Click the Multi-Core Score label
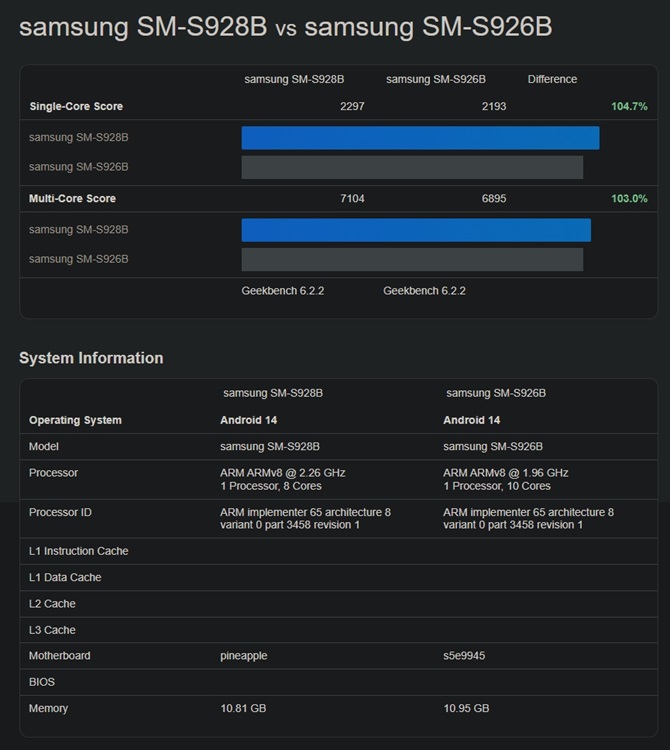Screen dimensions: 670x750 (72, 199)
